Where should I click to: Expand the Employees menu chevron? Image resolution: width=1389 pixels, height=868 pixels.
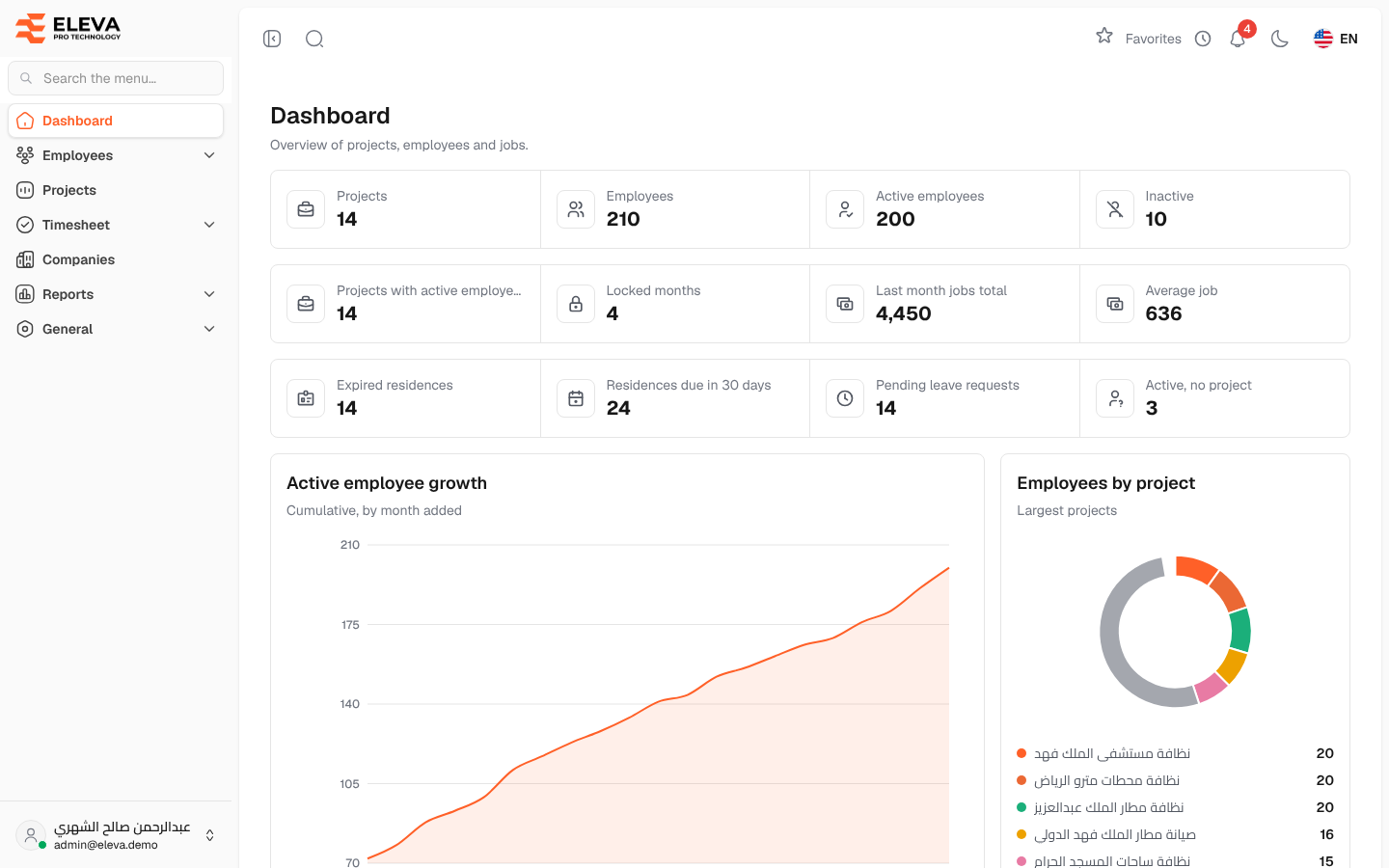pyautogui.click(x=209, y=155)
